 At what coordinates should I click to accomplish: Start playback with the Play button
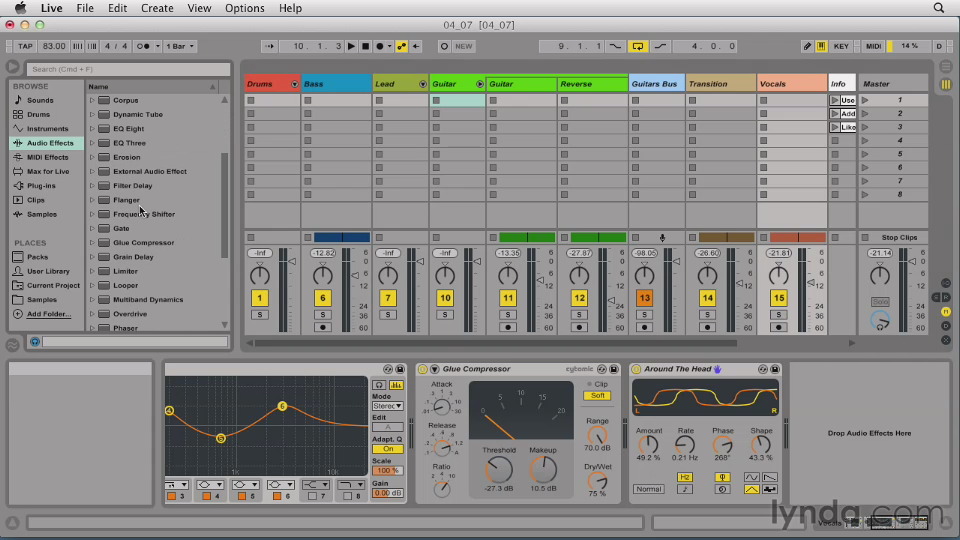(351, 46)
